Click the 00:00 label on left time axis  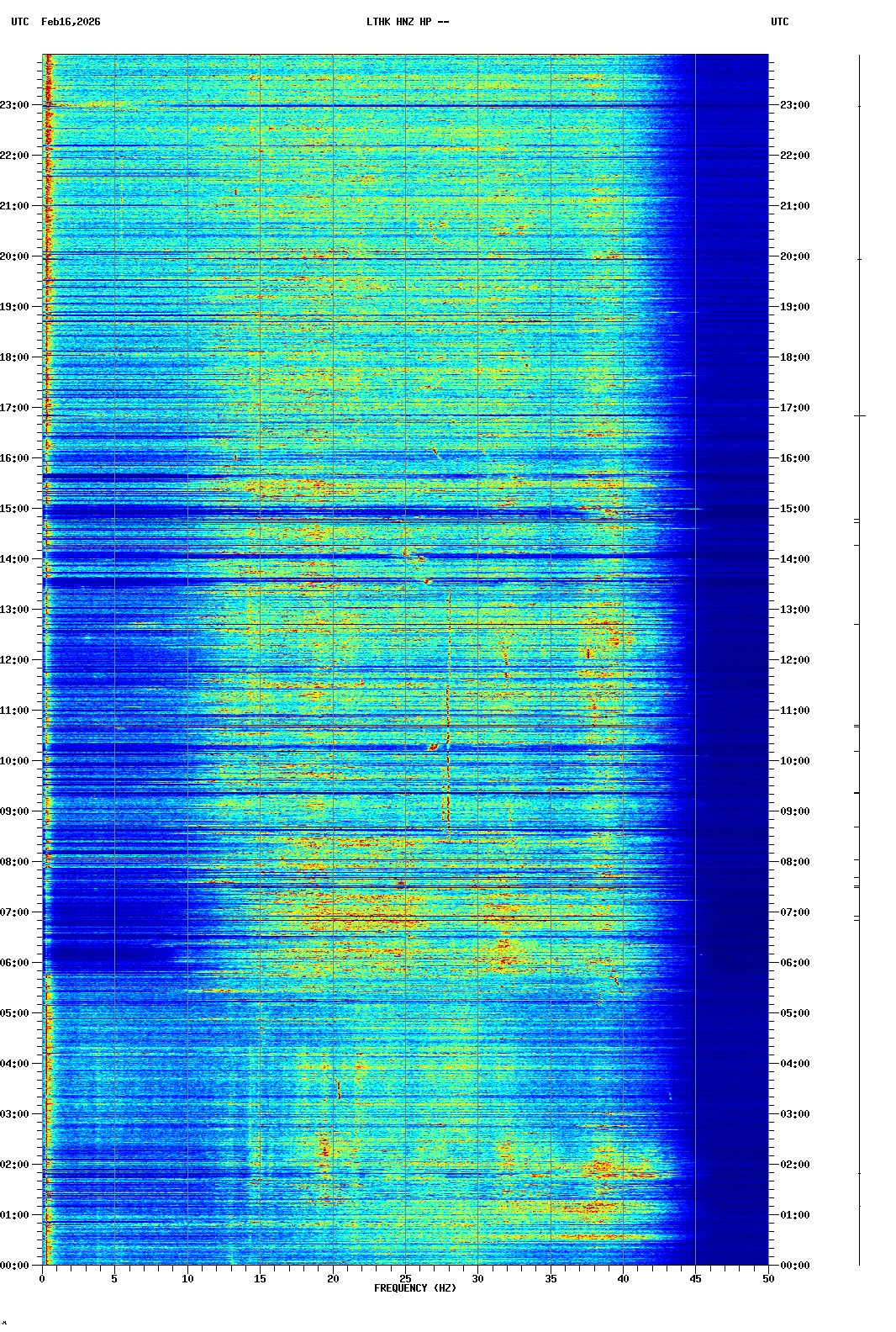point(14,1266)
